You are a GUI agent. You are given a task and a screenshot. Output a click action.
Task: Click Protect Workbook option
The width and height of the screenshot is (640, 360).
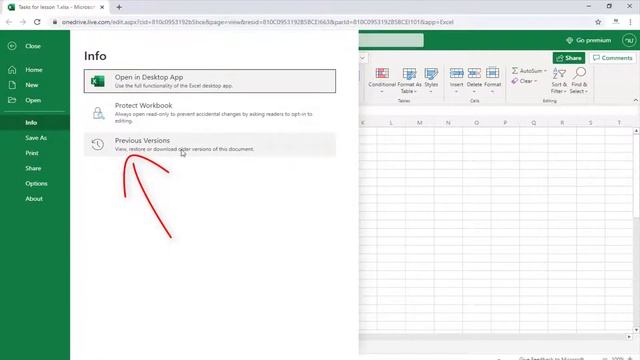pyautogui.click(x=210, y=113)
